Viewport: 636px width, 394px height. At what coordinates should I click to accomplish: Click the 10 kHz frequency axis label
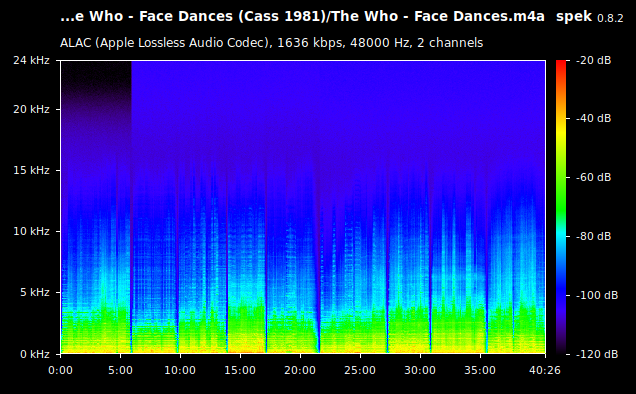(x=31, y=231)
